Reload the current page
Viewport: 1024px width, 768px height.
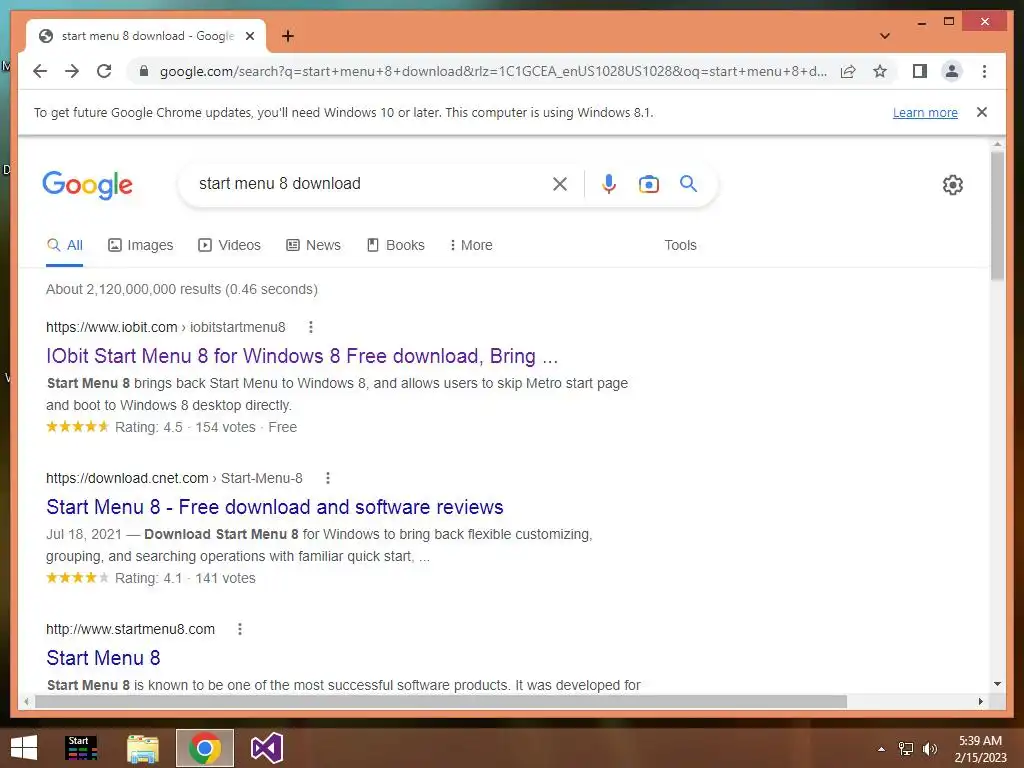pyautogui.click(x=104, y=71)
